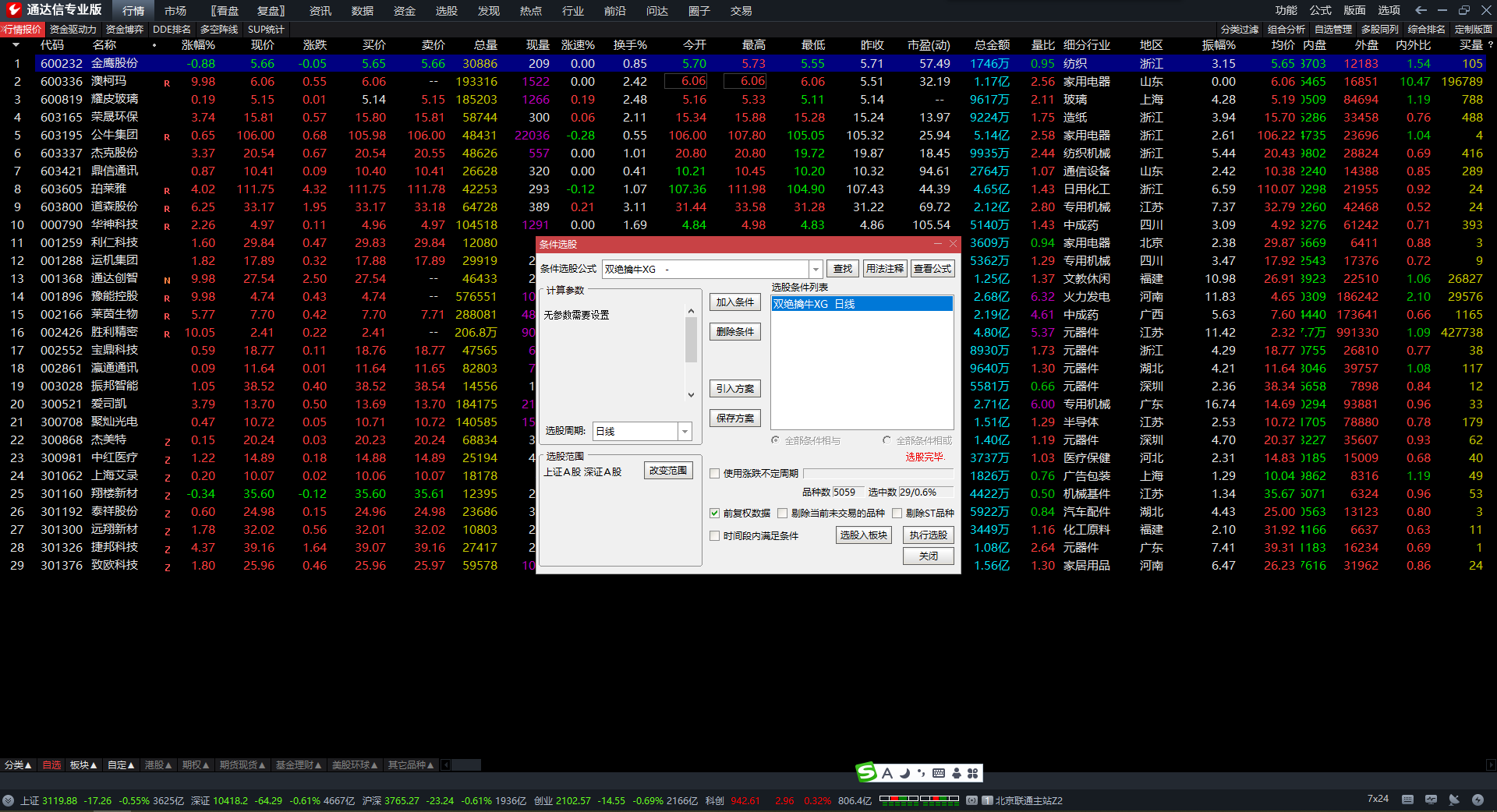
Task: Select 全部条件相与 radio button
Action: [775, 440]
